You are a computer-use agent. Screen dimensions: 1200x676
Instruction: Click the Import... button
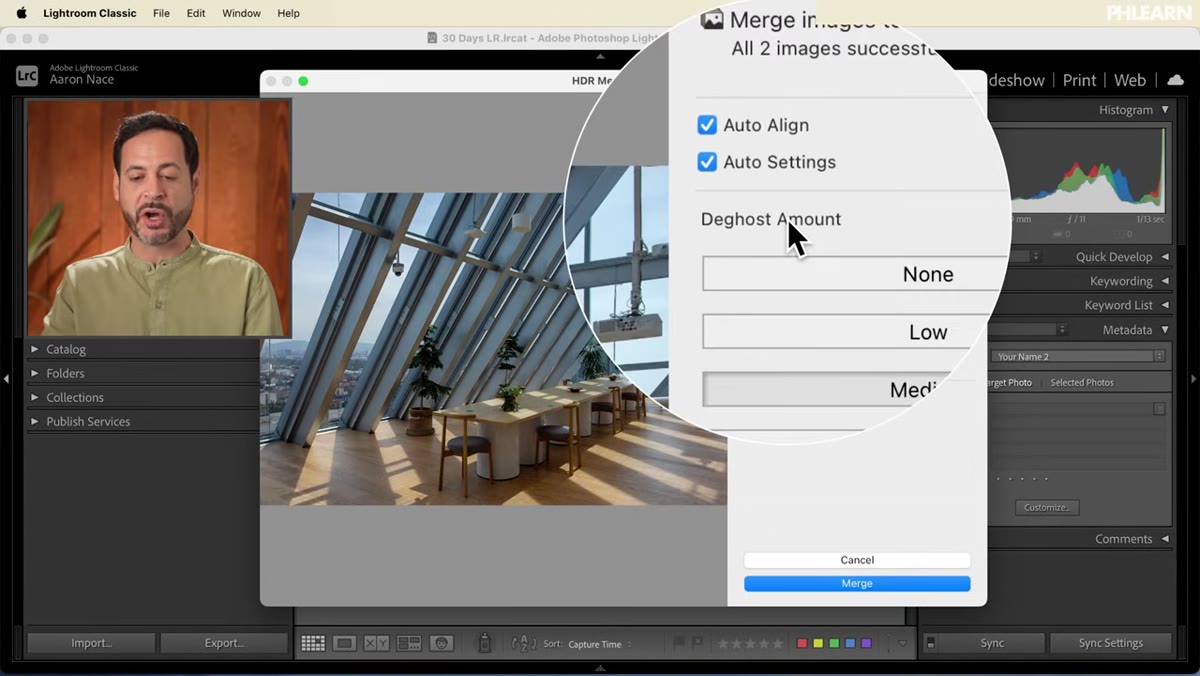(x=91, y=643)
